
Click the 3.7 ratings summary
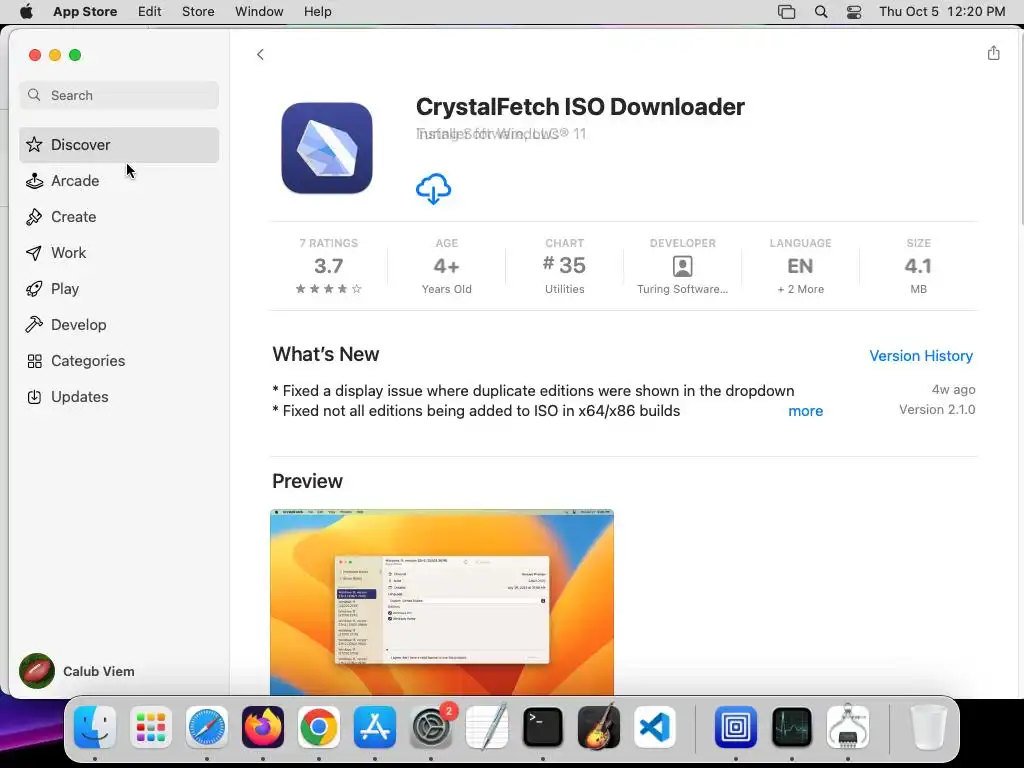pyautogui.click(x=328, y=266)
